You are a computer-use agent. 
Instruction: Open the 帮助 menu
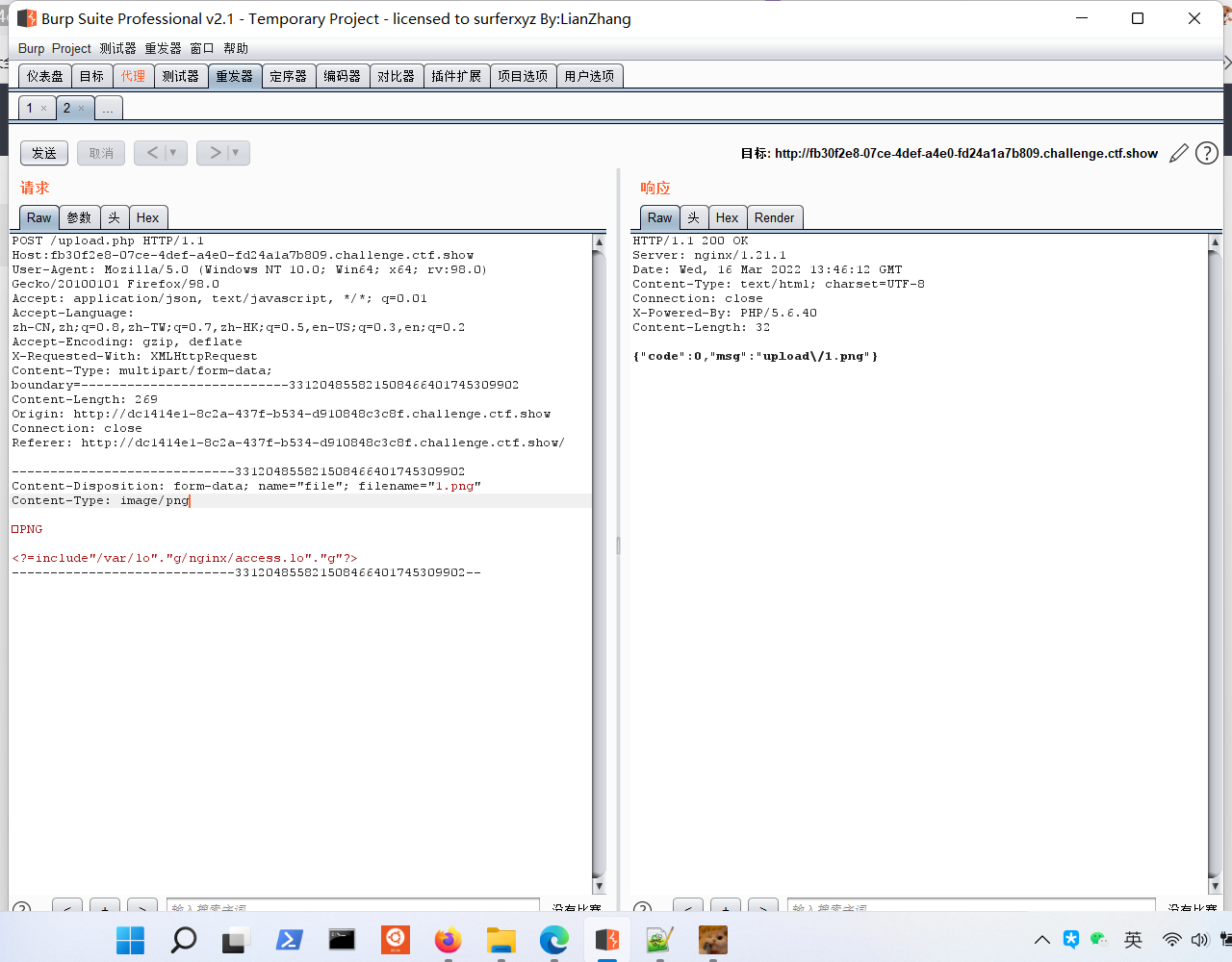pos(236,48)
